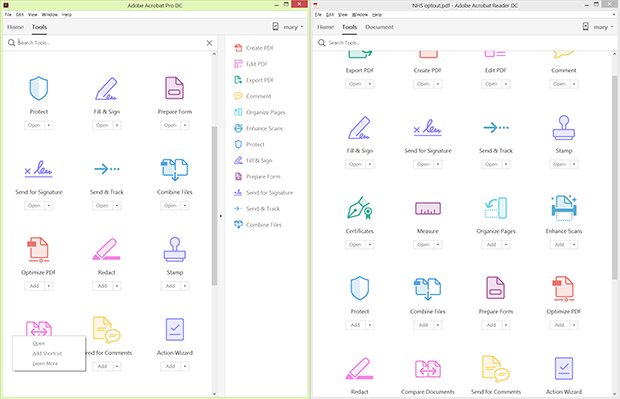Screen dimensions: 620x399
Task: Choose Add Shortcut in the context menu
Action: (47, 354)
